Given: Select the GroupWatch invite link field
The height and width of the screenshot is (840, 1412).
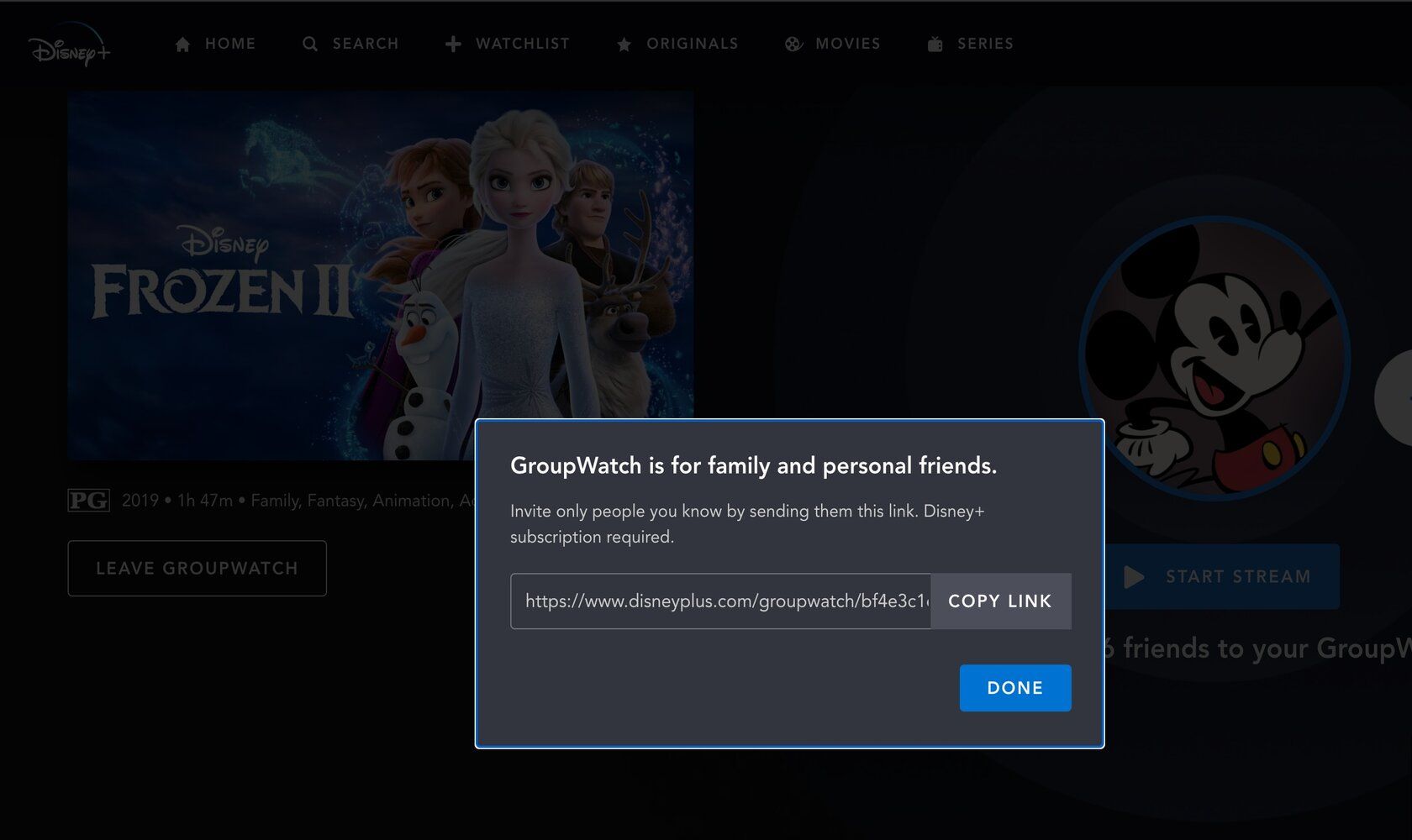Looking at the screenshot, I should (x=721, y=601).
